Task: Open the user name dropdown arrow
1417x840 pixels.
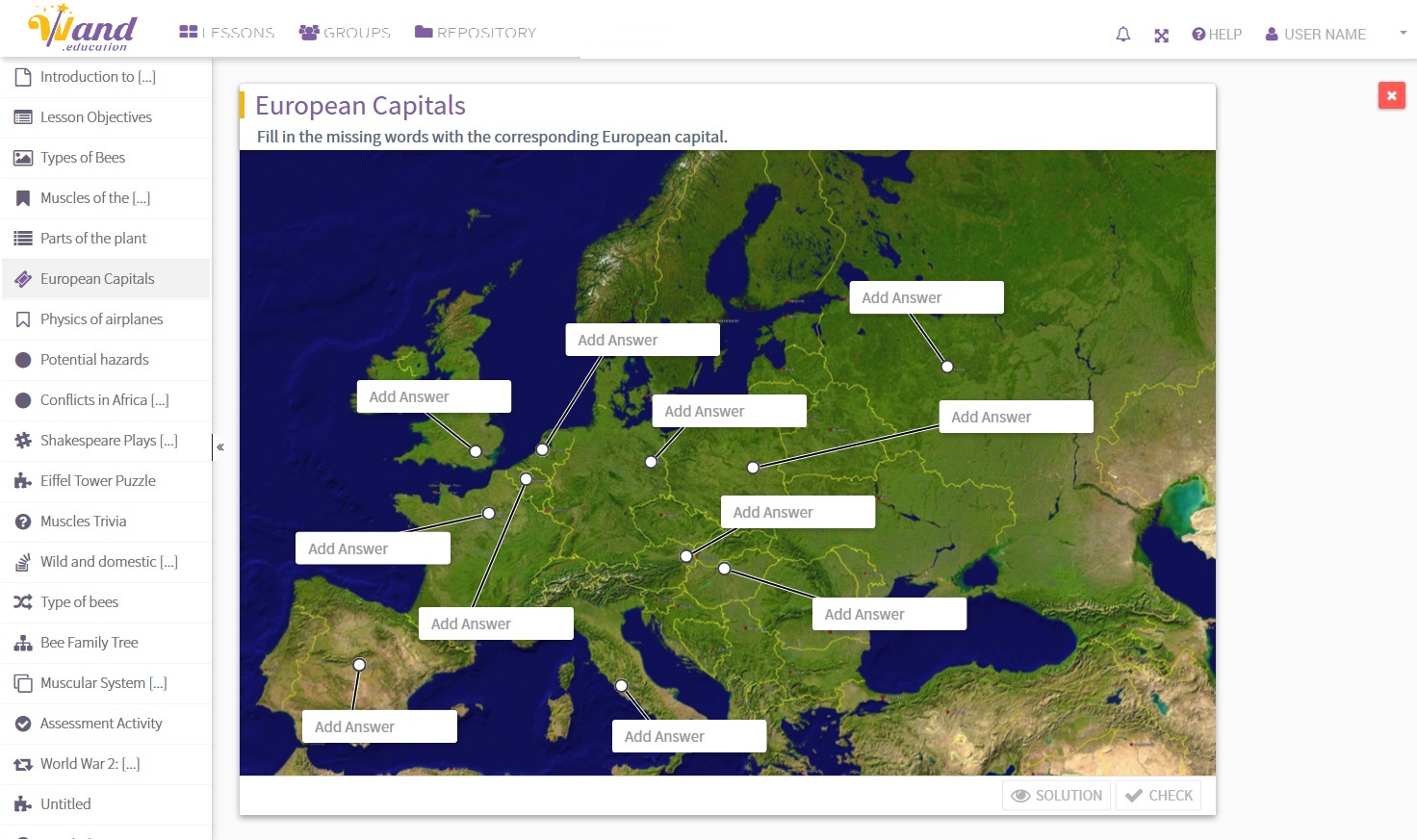Action: click(x=1403, y=33)
